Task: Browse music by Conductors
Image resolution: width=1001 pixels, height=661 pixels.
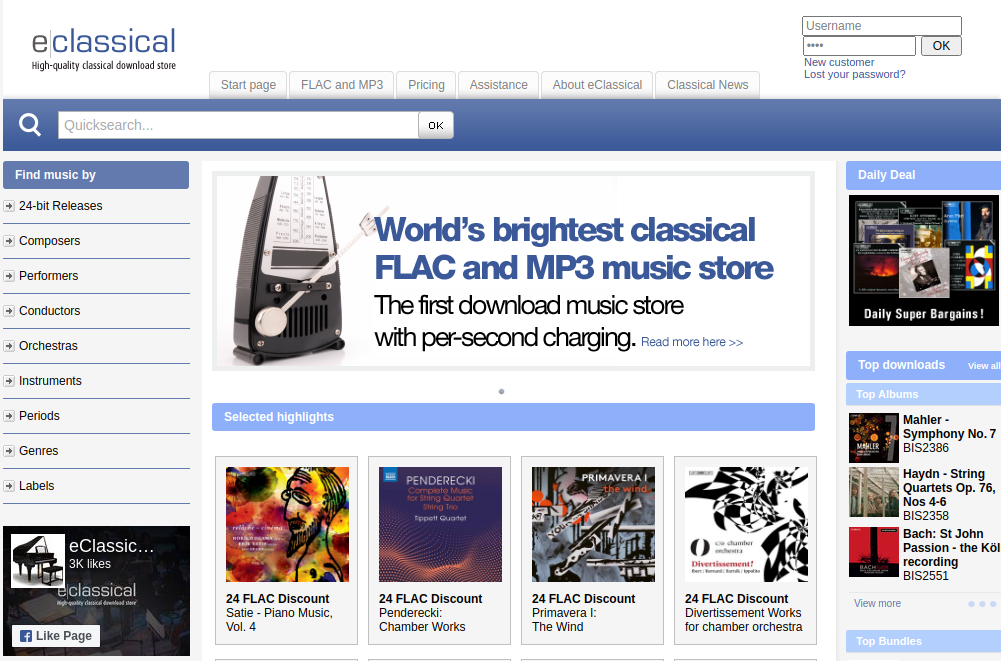Action: coord(50,312)
